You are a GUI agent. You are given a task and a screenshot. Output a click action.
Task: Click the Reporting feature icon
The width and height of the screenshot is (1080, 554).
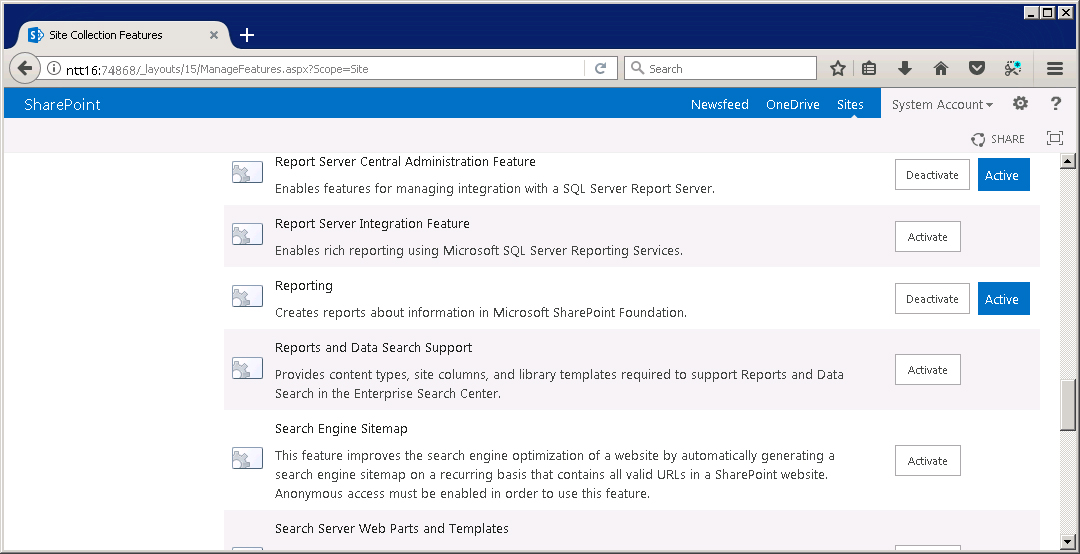point(247,296)
